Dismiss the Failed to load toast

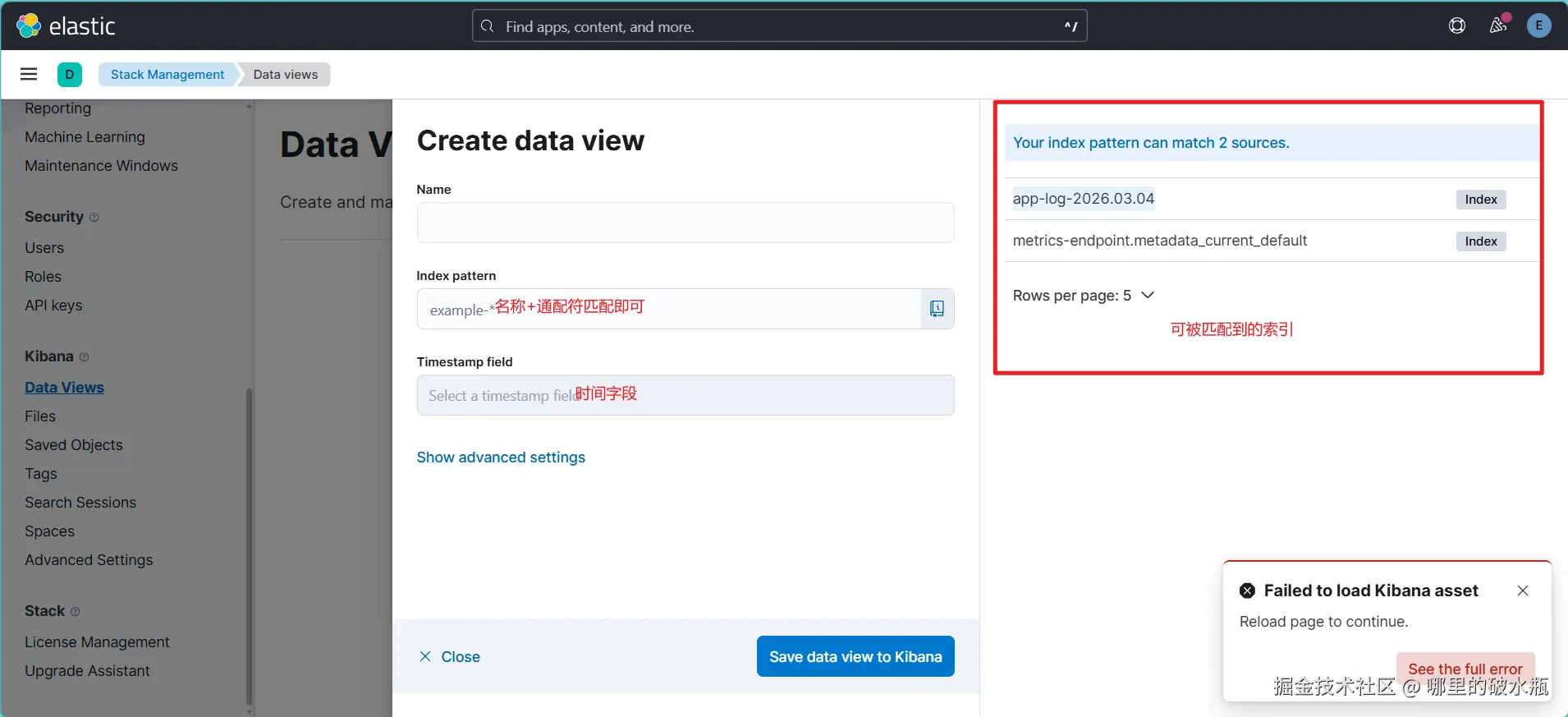1523,591
